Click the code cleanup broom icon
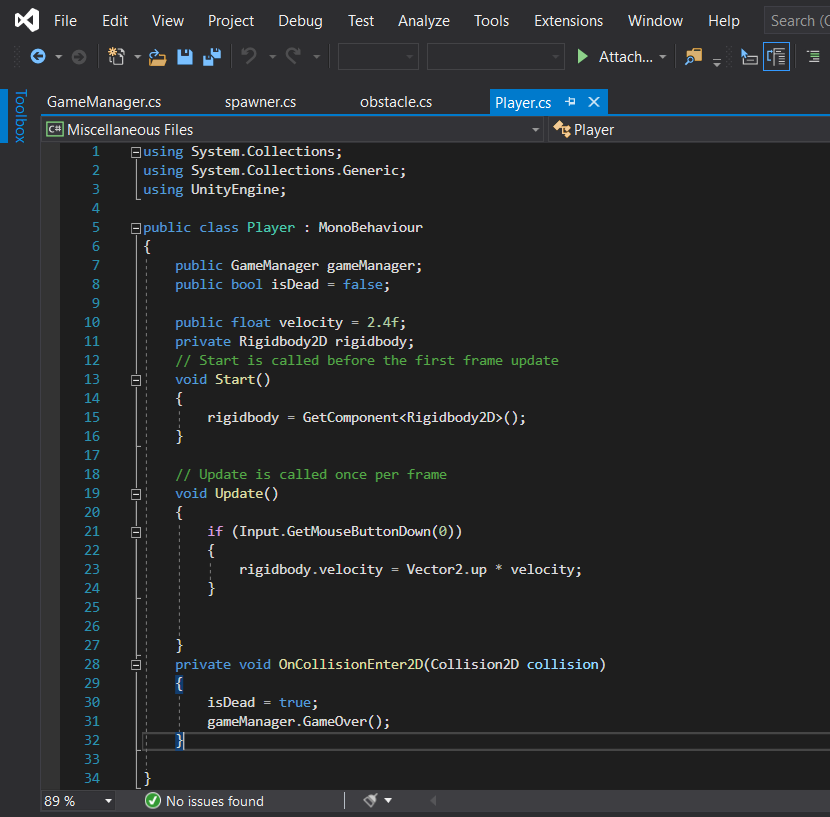 370,800
